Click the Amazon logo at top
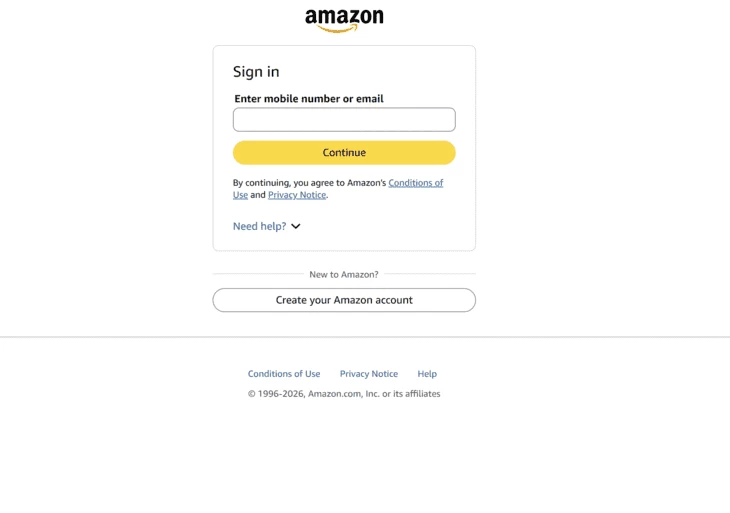 344,18
